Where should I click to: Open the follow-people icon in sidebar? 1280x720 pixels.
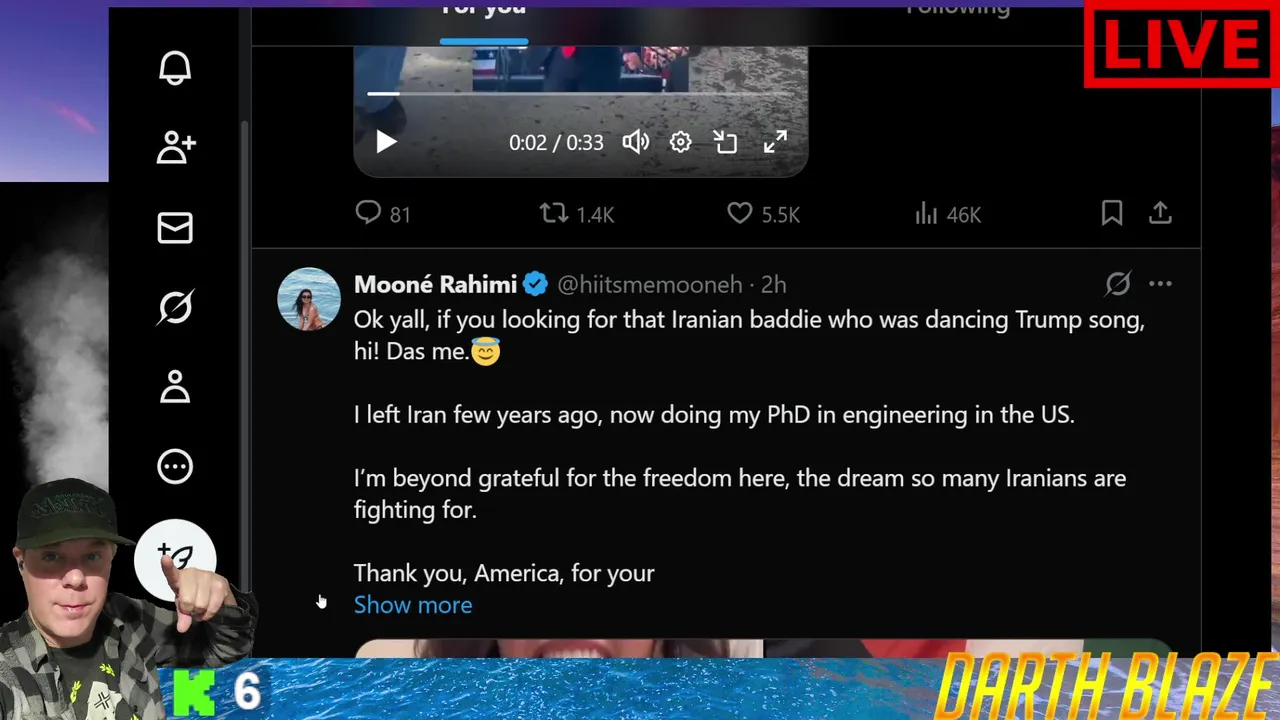[x=175, y=148]
